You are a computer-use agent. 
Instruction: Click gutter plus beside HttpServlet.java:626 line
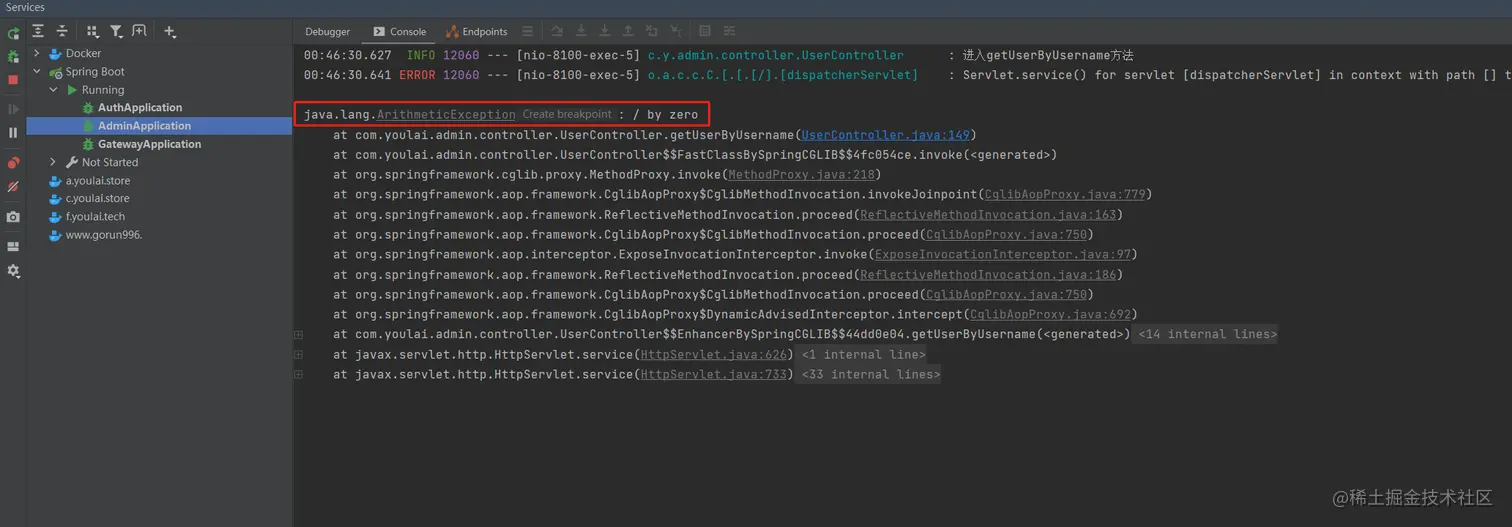(x=298, y=355)
